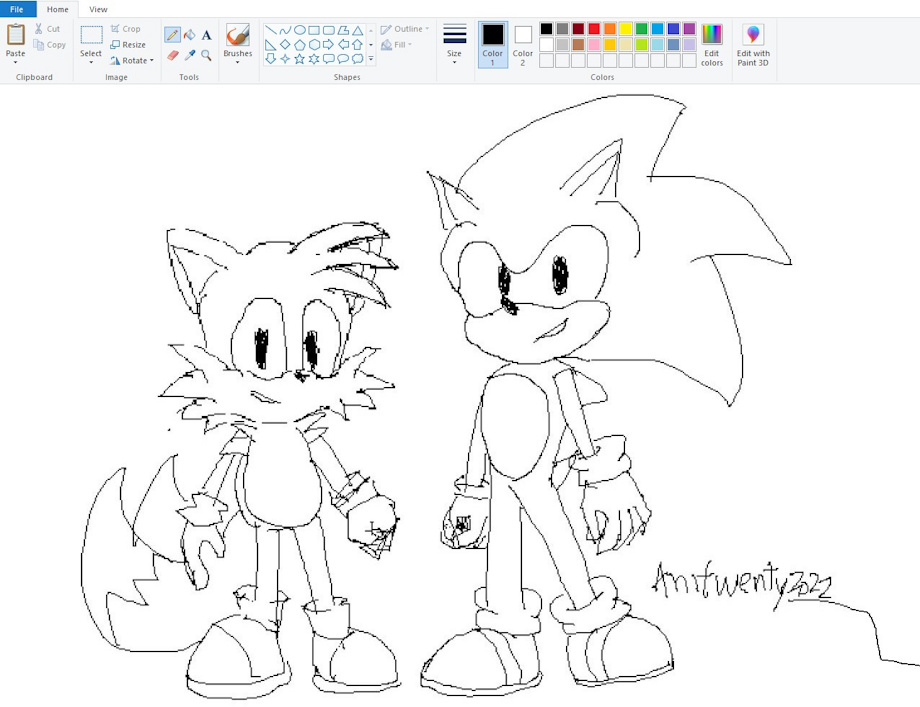Choose the Down arrow shape
This screenshot has width=920, height=707.
pyautogui.click(x=270, y=59)
